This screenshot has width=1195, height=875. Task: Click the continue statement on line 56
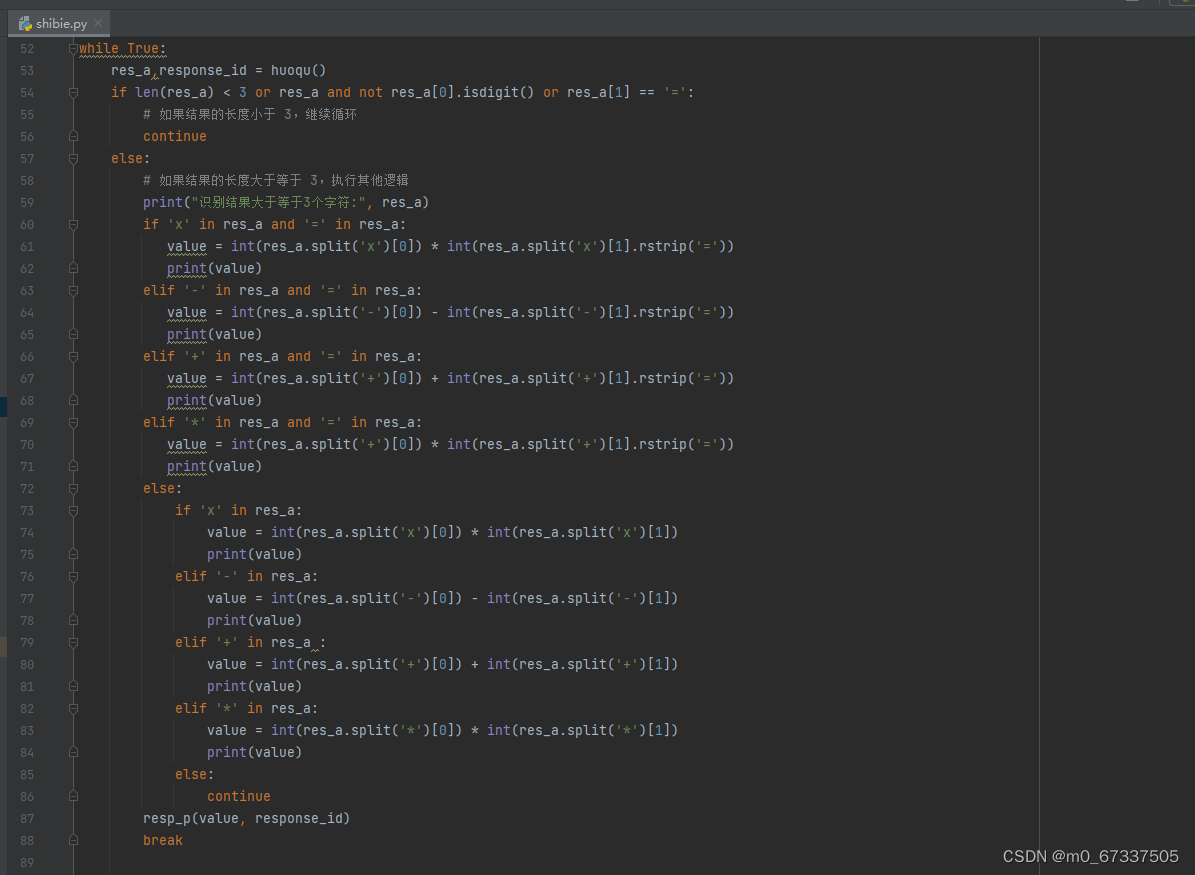point(174,136)
